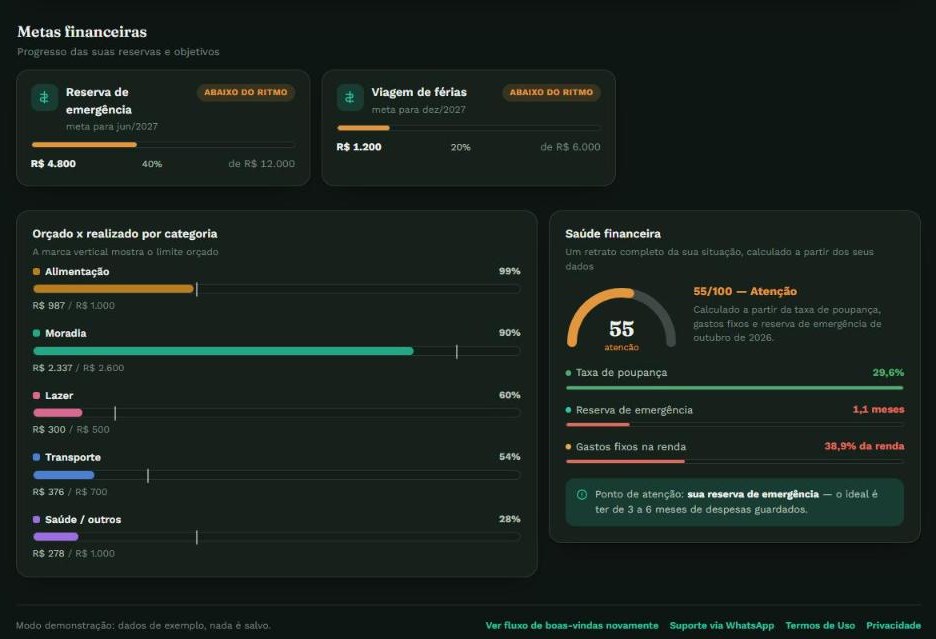Click the 'meta para dez/2027' date text

coord(418,110)
